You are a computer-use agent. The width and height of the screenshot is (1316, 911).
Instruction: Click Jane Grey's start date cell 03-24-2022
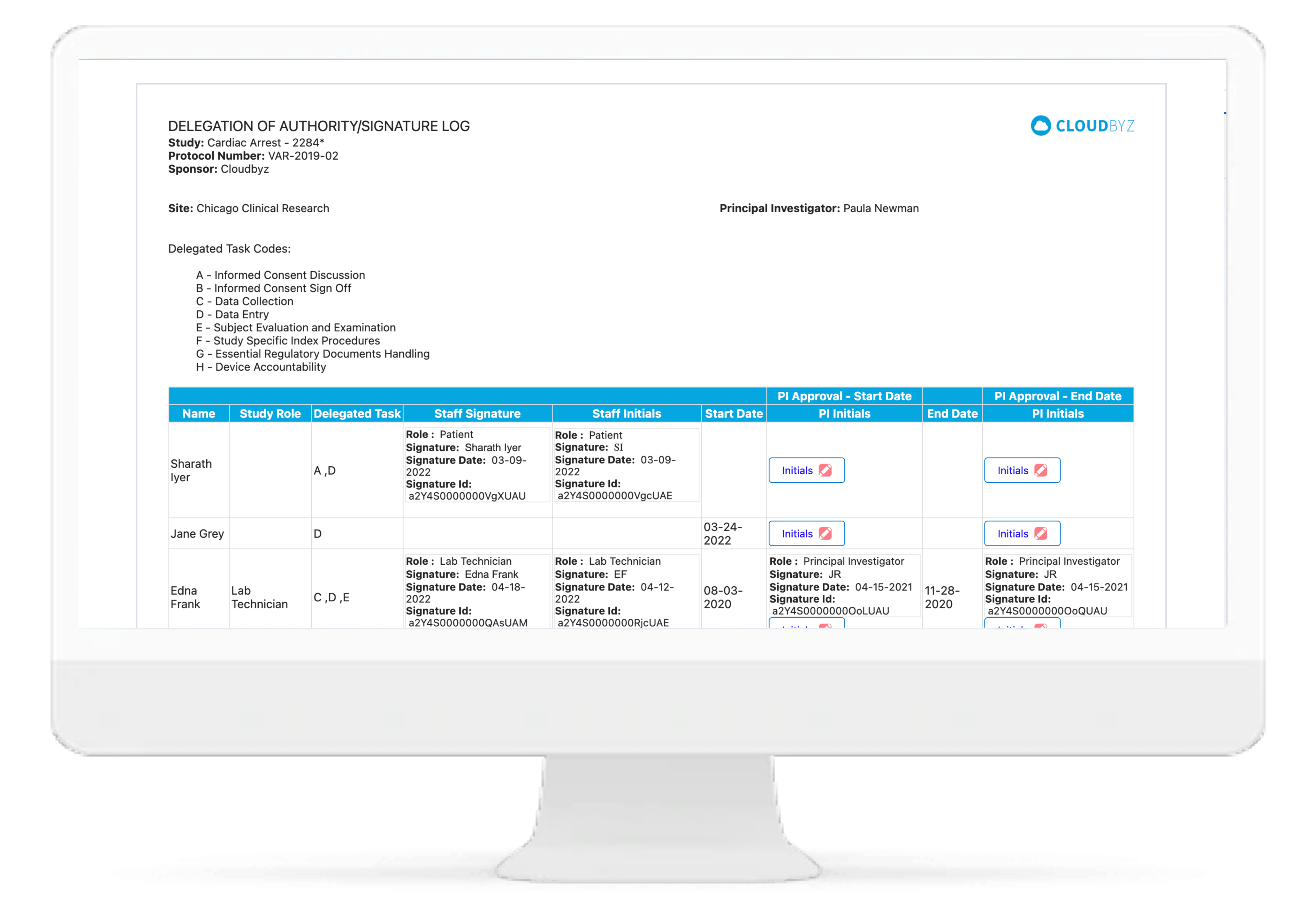click(x=722, y=534)
